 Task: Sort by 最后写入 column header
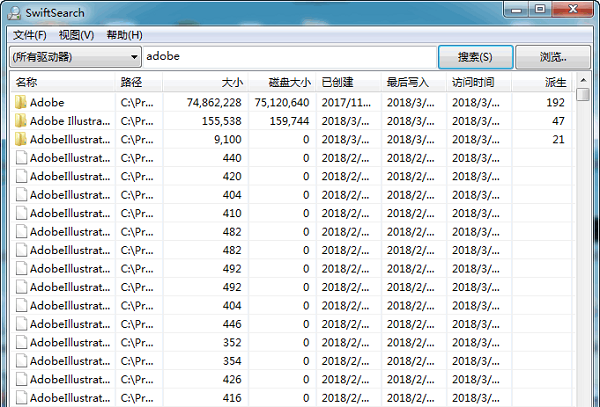(x=414, y=82)
